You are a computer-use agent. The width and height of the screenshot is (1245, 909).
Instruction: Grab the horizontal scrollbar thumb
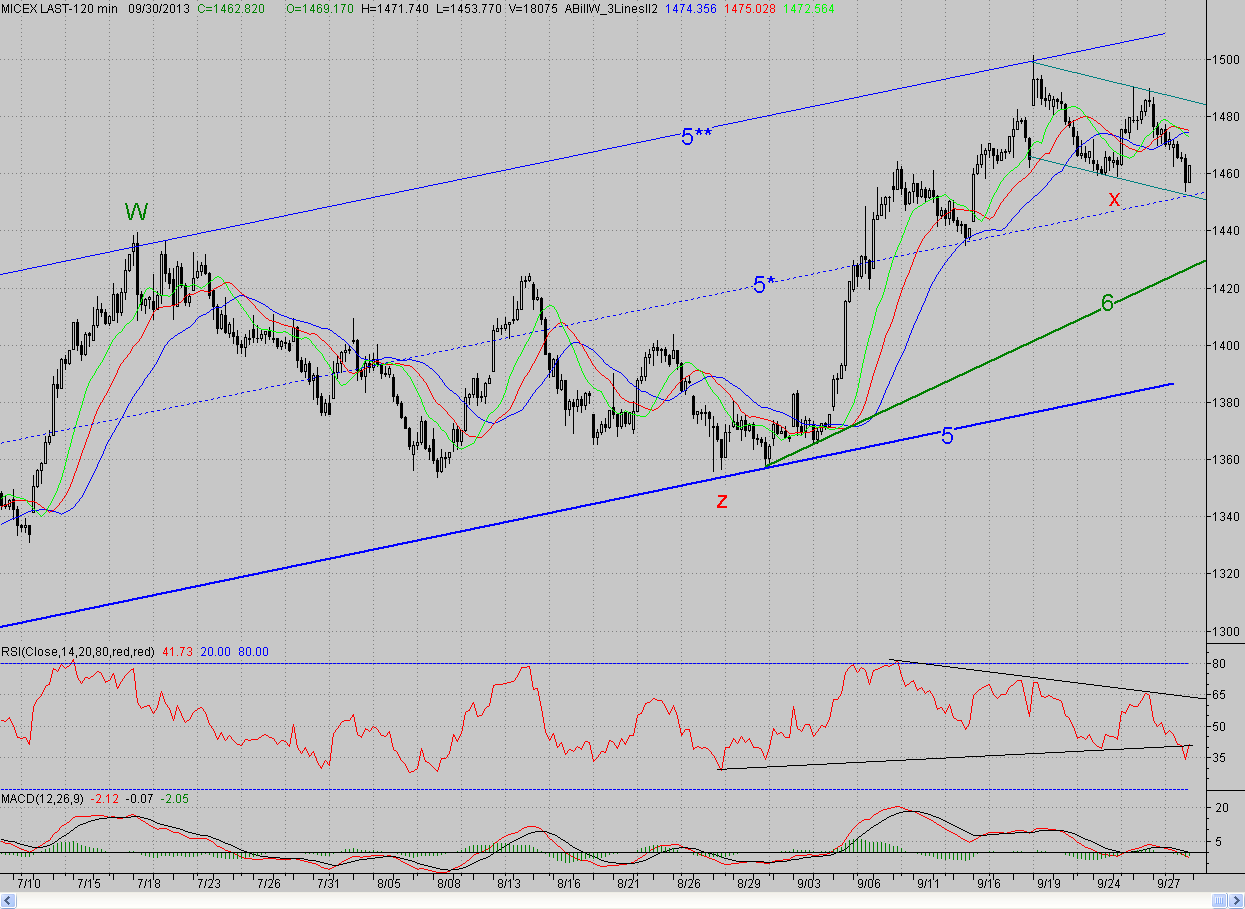pyautogui.click(x=1219, y=901)
